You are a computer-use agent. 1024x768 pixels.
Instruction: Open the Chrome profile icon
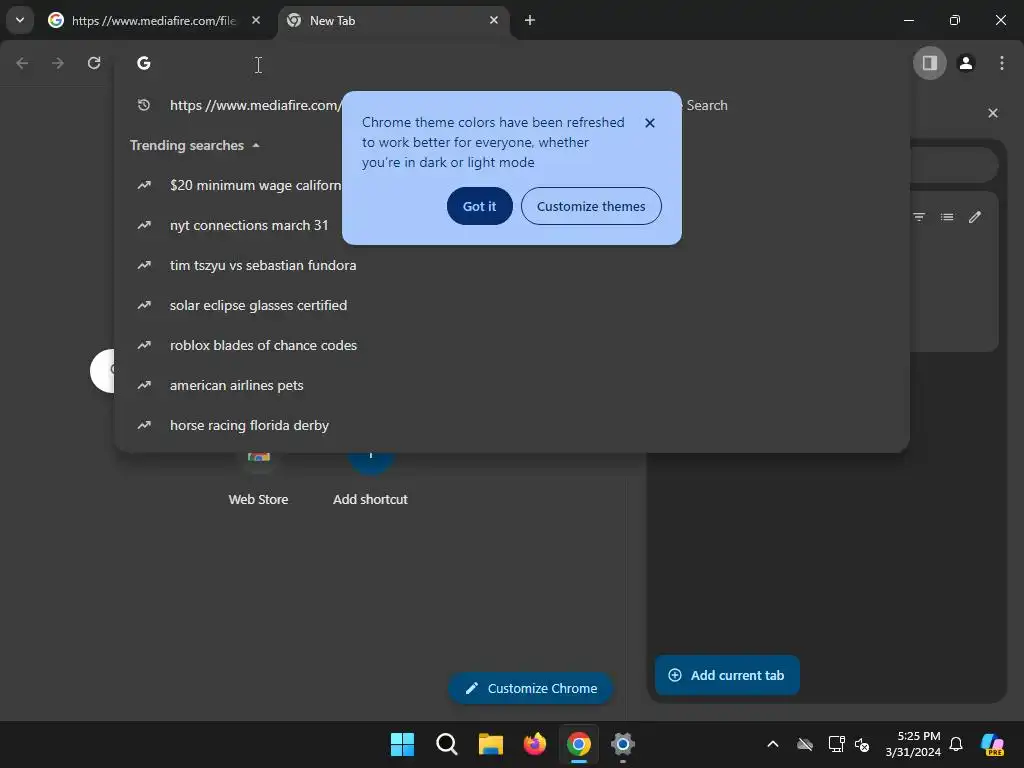[966, 63]
